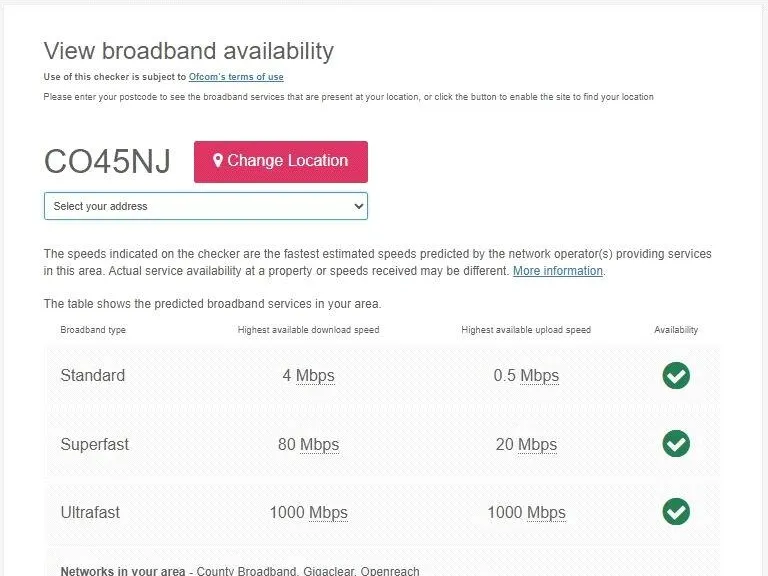The image size is (768, 576).
Task: Click Mbps abbreviation beside Superfast 80 download
Action: pos(320,444)
